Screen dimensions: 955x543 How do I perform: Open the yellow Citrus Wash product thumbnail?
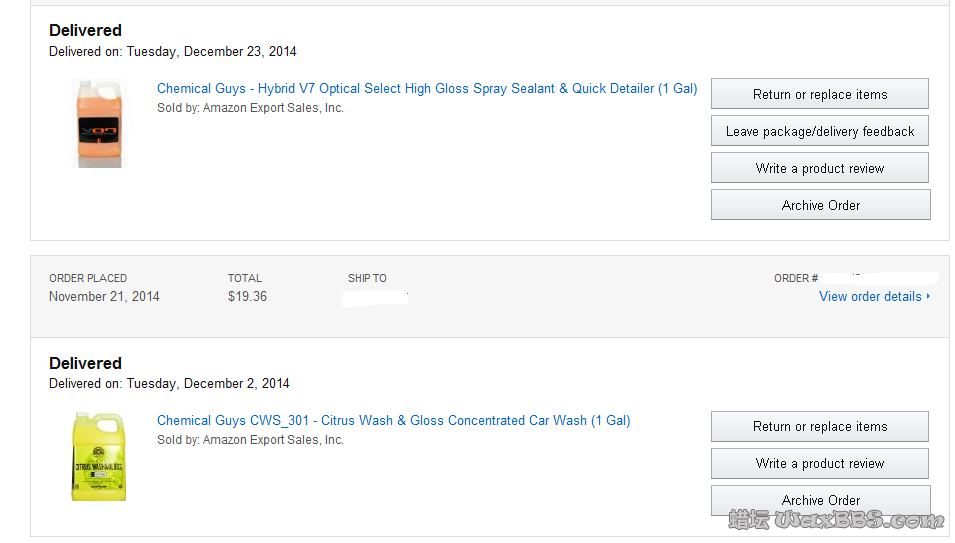(x=99, y=455)
